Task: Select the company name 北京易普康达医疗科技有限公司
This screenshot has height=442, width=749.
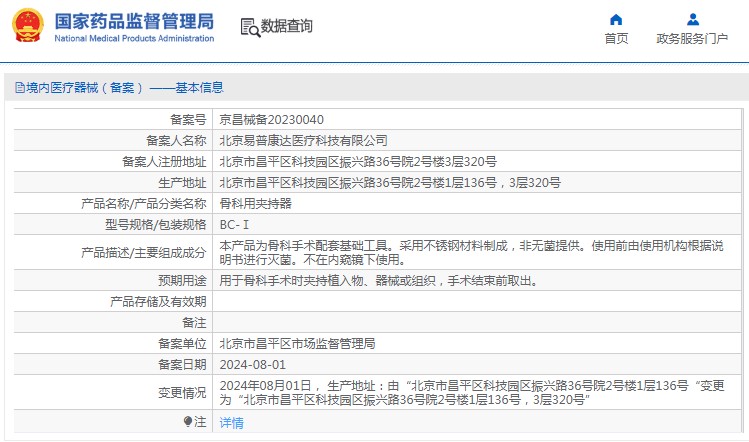Action: [303, 140]
